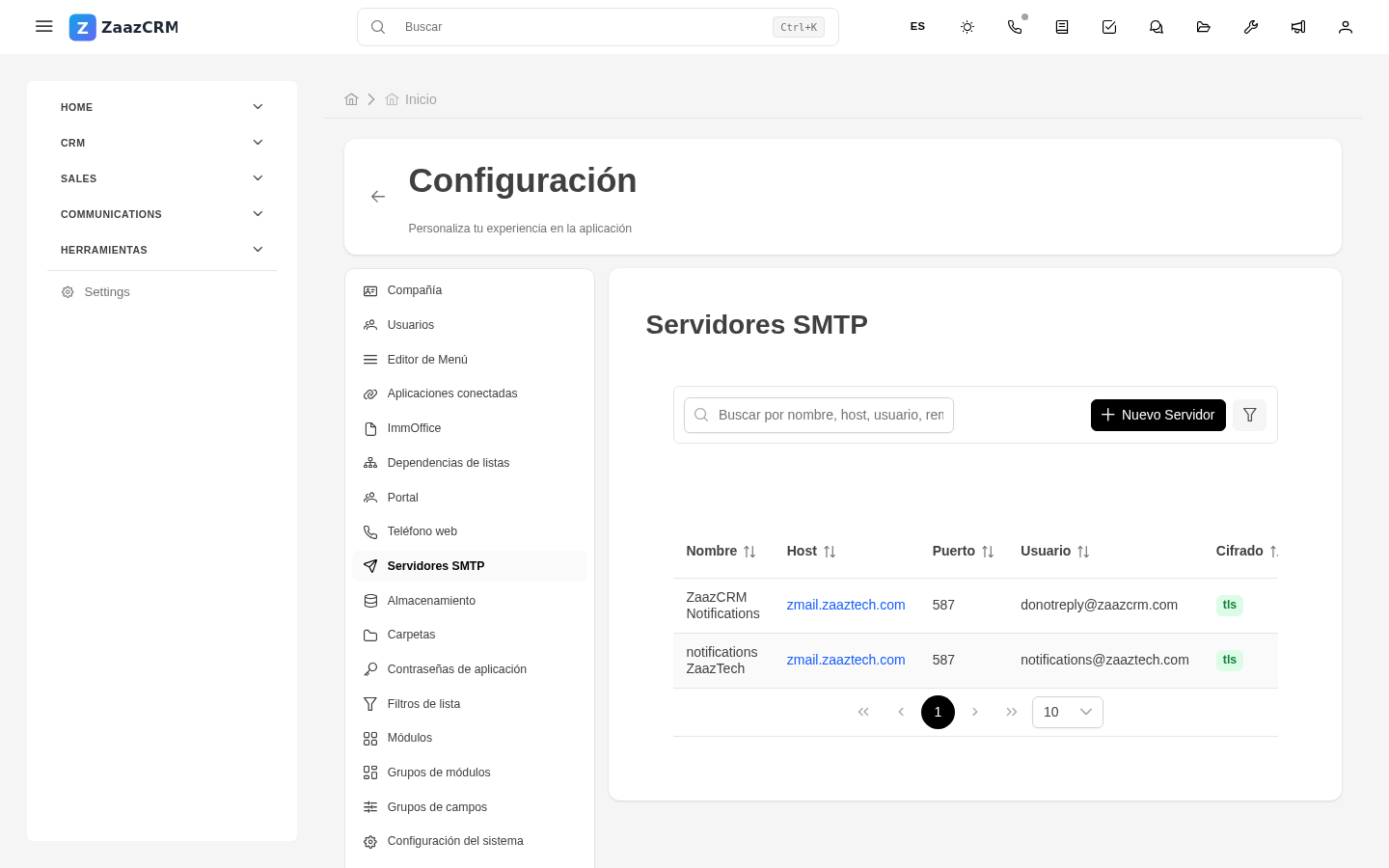Go to next page arrow
1389x868 pixels.
coord(975,712)
